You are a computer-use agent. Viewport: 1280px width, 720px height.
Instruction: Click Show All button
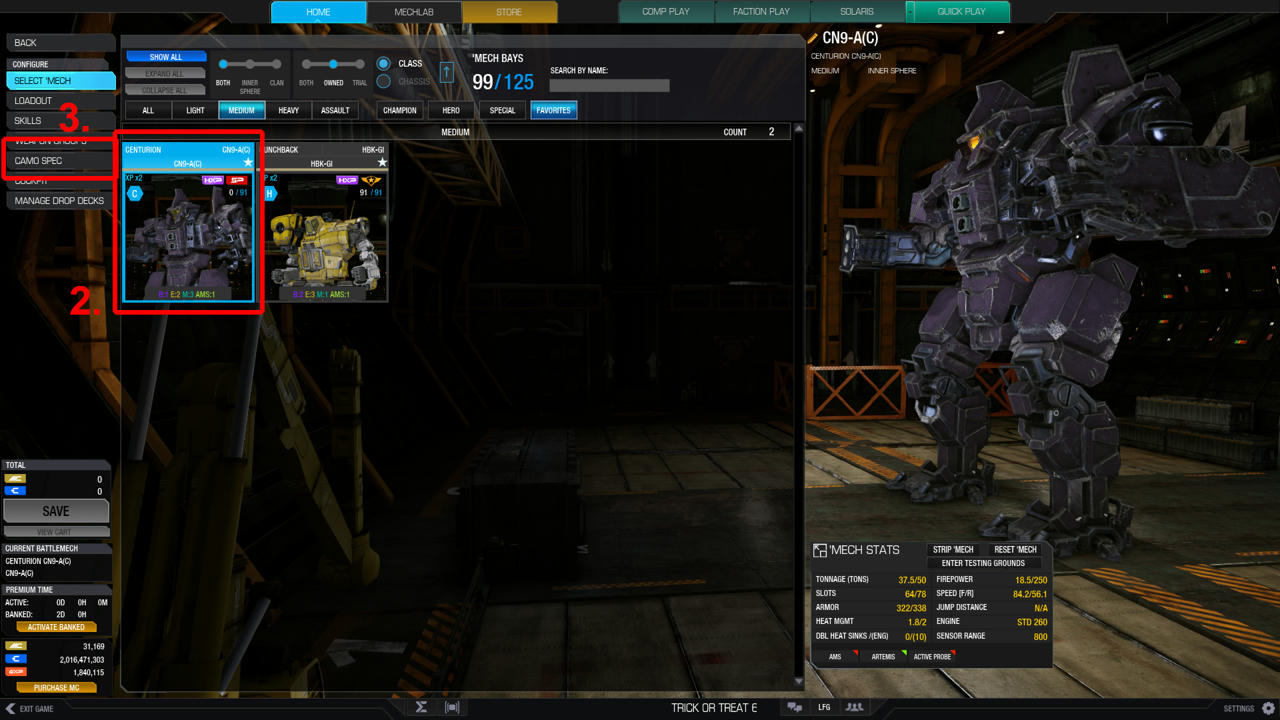pos(166,57)
